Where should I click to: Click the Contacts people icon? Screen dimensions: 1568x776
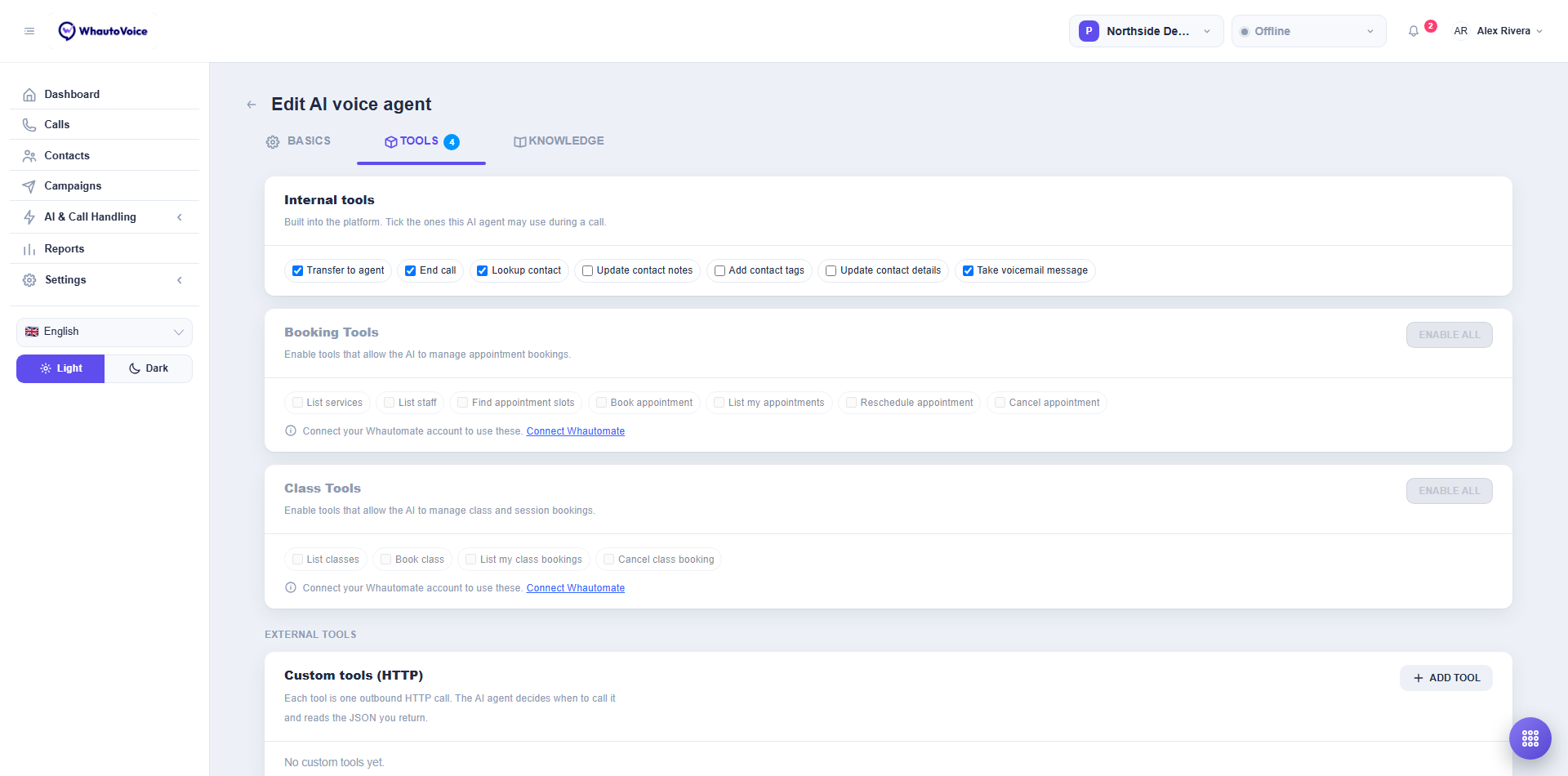tap(29, 156)
